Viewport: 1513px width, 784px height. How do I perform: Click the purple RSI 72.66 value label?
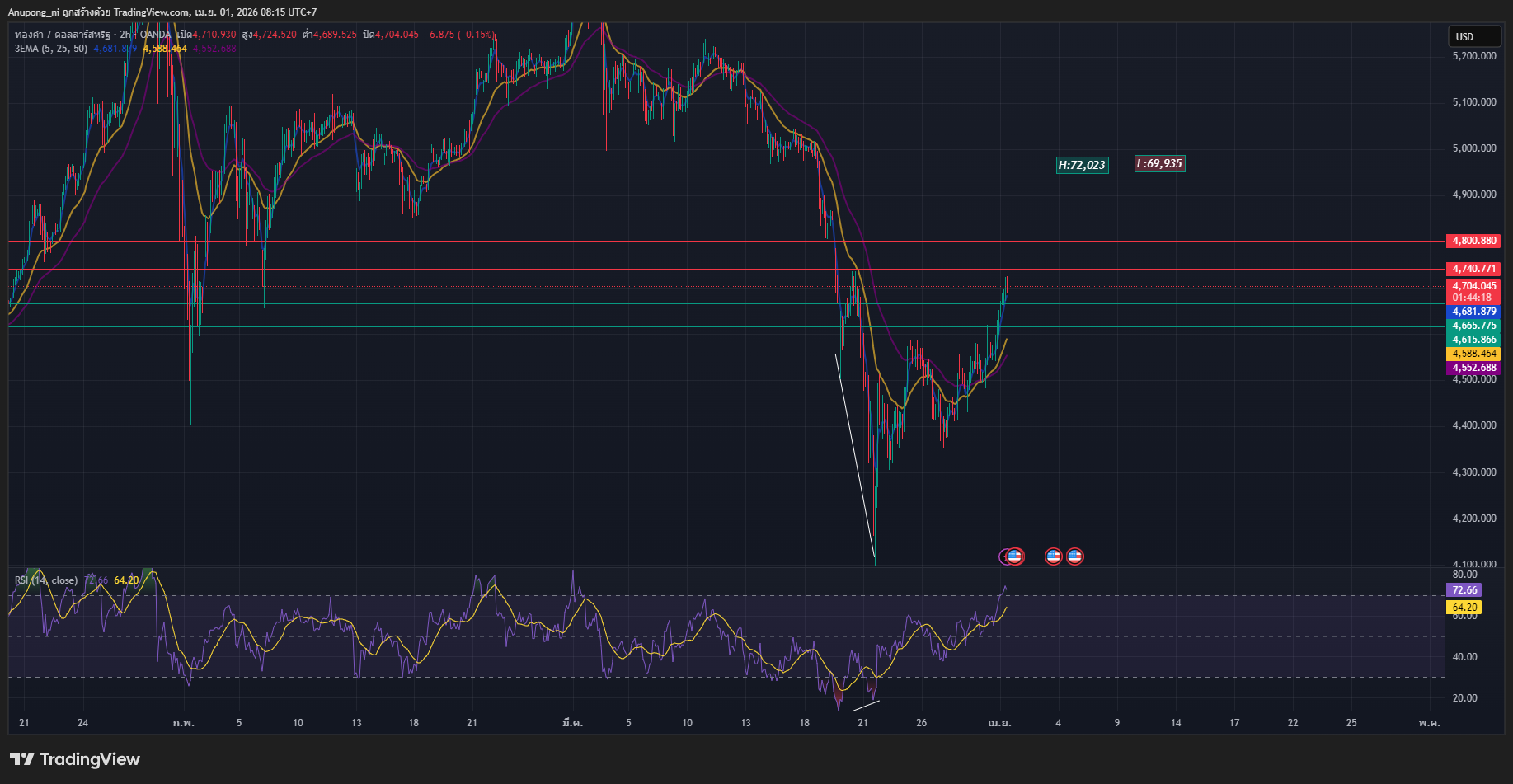pos(1464,590)
